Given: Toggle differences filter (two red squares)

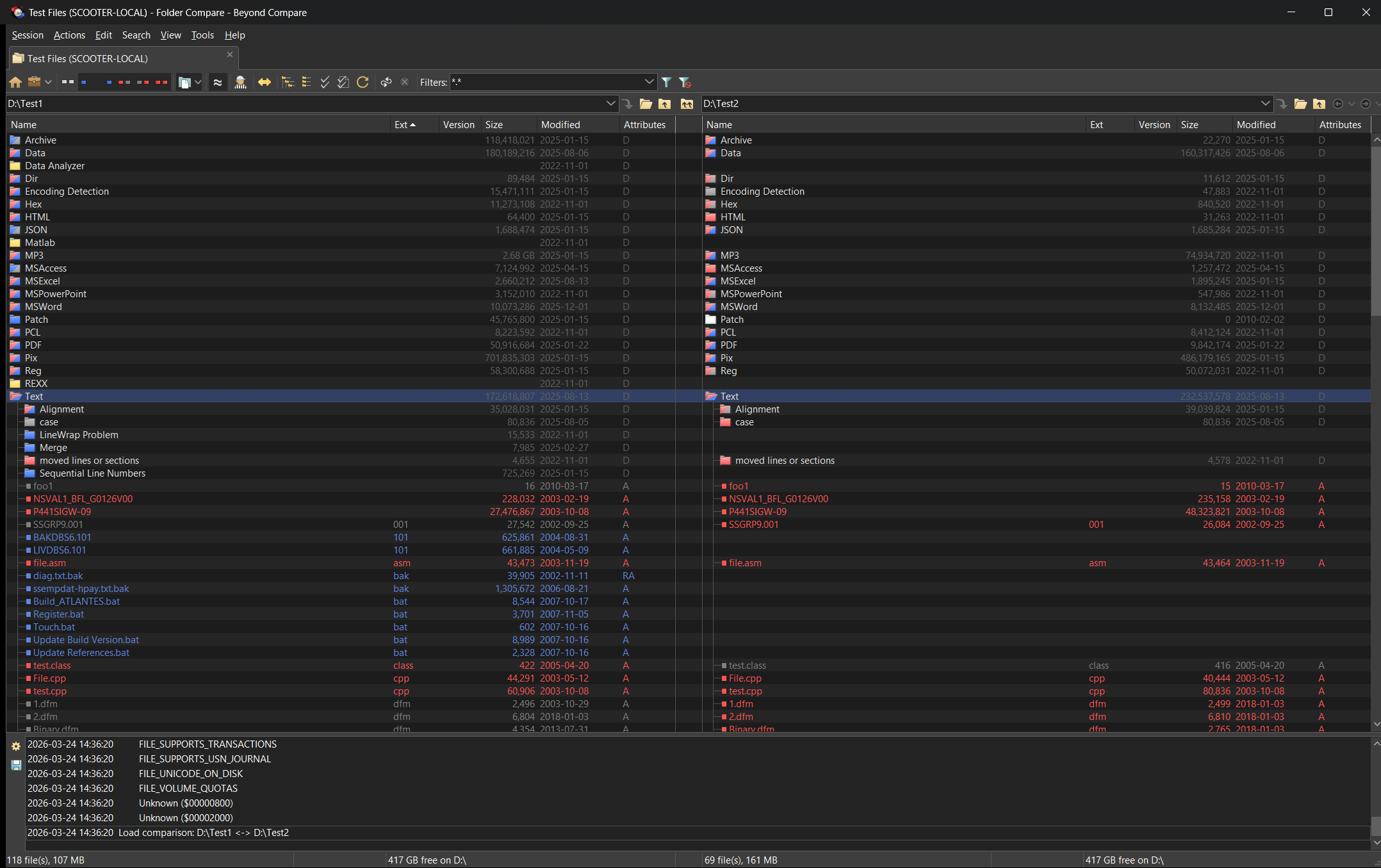Looking at the screenshot, I should coord(161,82).
